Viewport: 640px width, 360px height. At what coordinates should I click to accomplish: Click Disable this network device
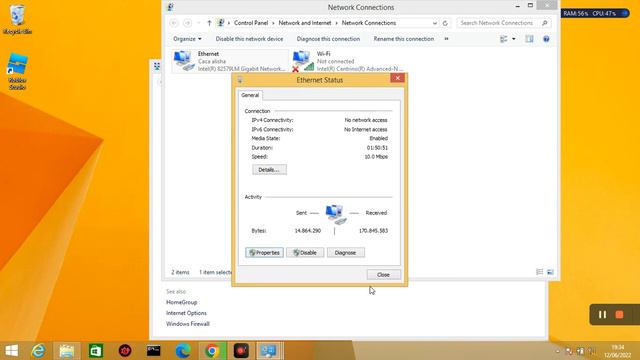(x=249, y=39)
